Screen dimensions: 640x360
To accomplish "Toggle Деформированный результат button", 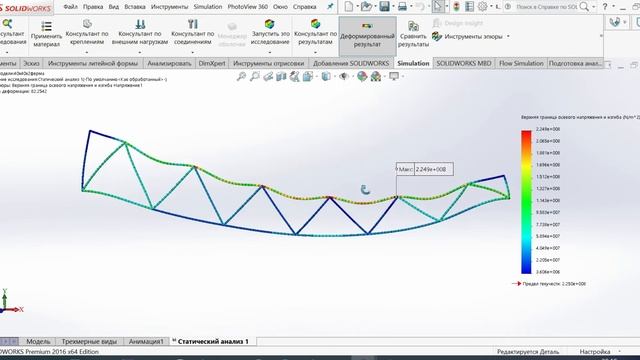I will [367, 36].
